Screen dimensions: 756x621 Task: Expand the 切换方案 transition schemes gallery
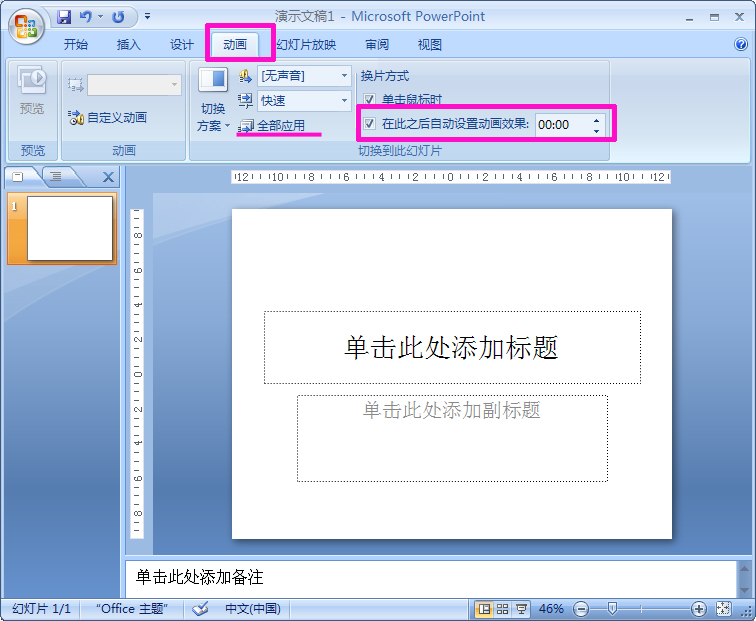pyautogui.click(x=213, y=118)
